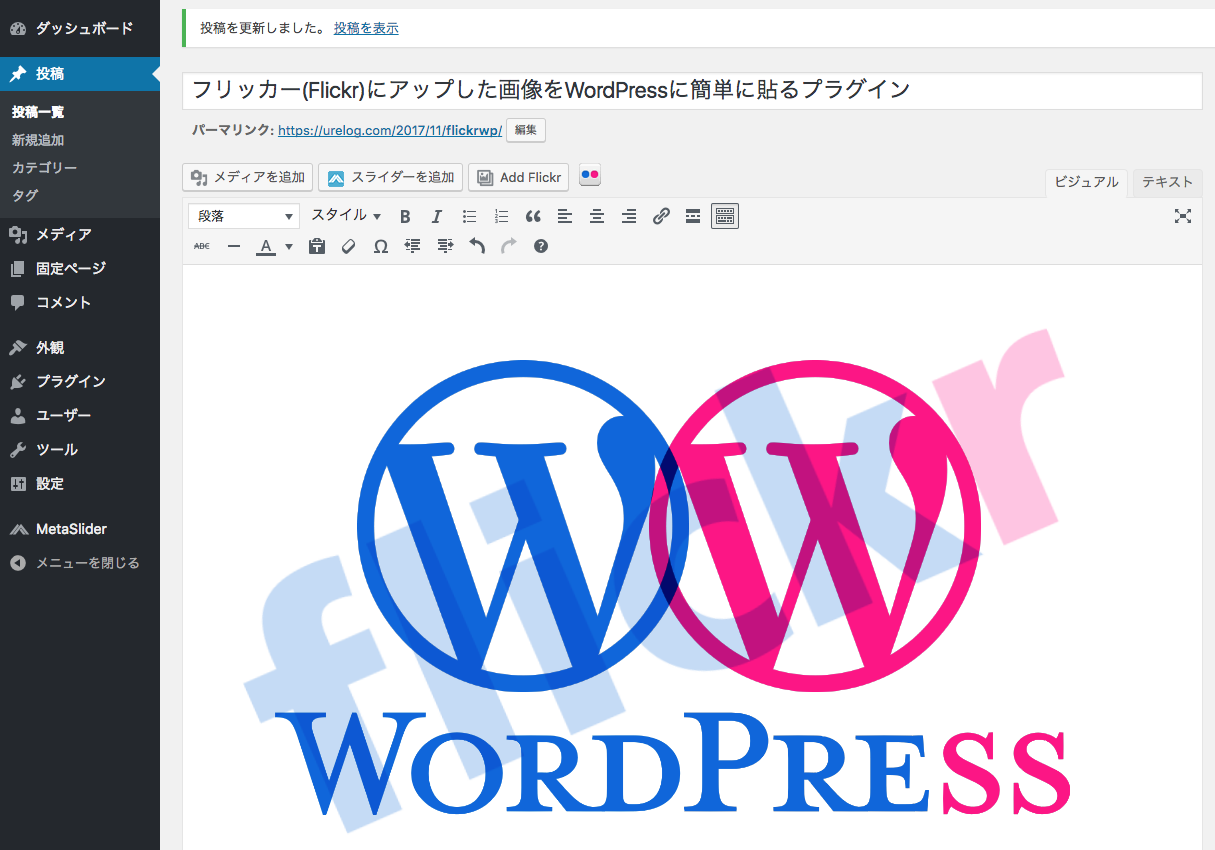Open 設定 settings menu
This screenshot has width=1215, height=850.
[80, 484]
